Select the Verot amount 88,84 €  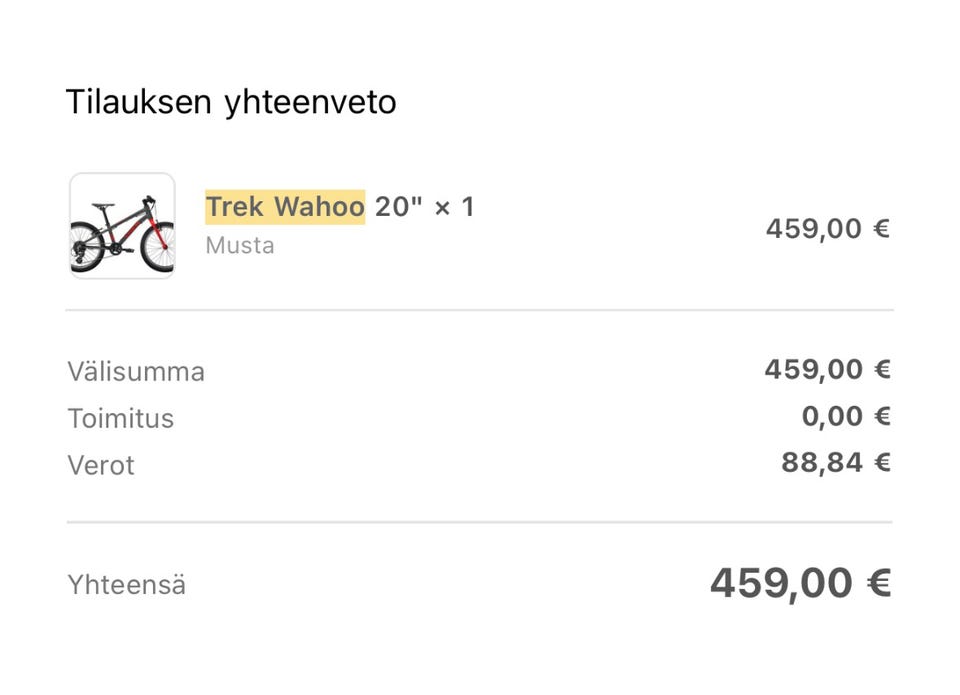pyautogui.click(x=835, y=463)
